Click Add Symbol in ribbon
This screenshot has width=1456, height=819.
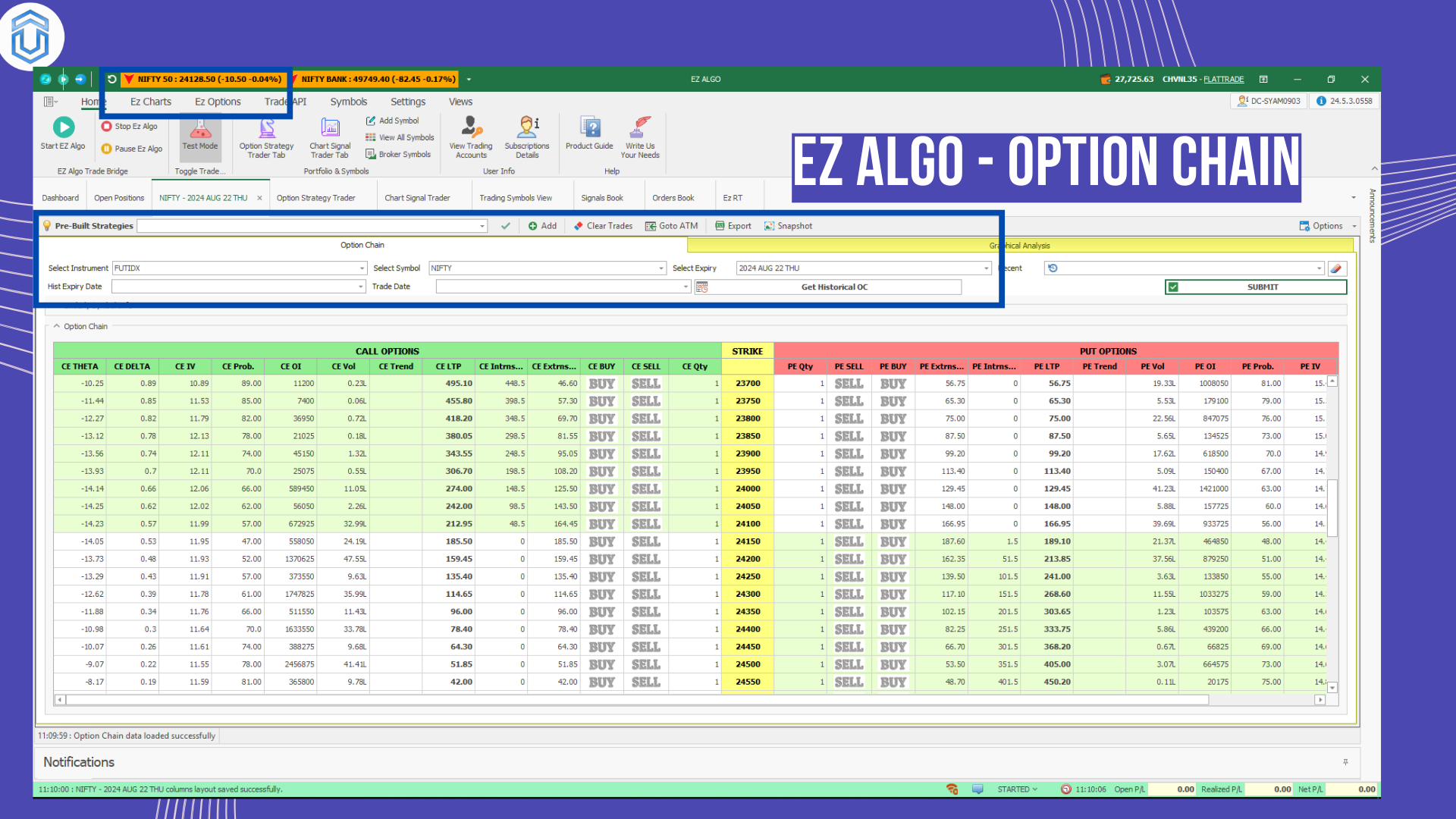(x=392, y=121)
